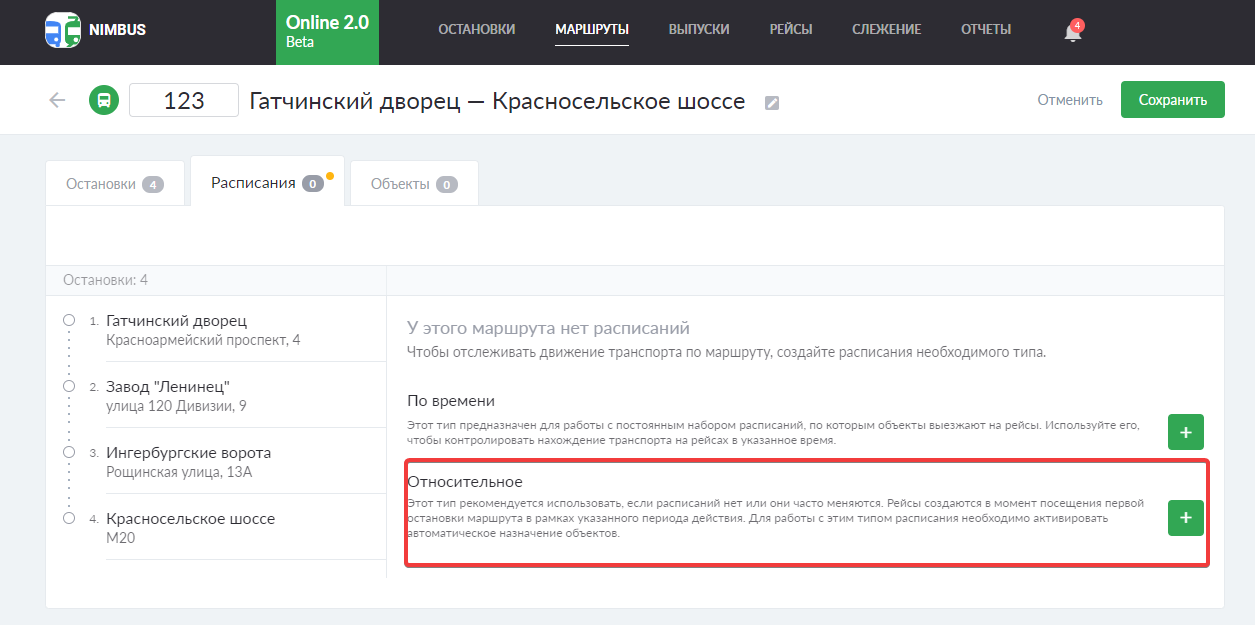
Task: Cancel changes with Отменить
Action: tap(1069, 99)
